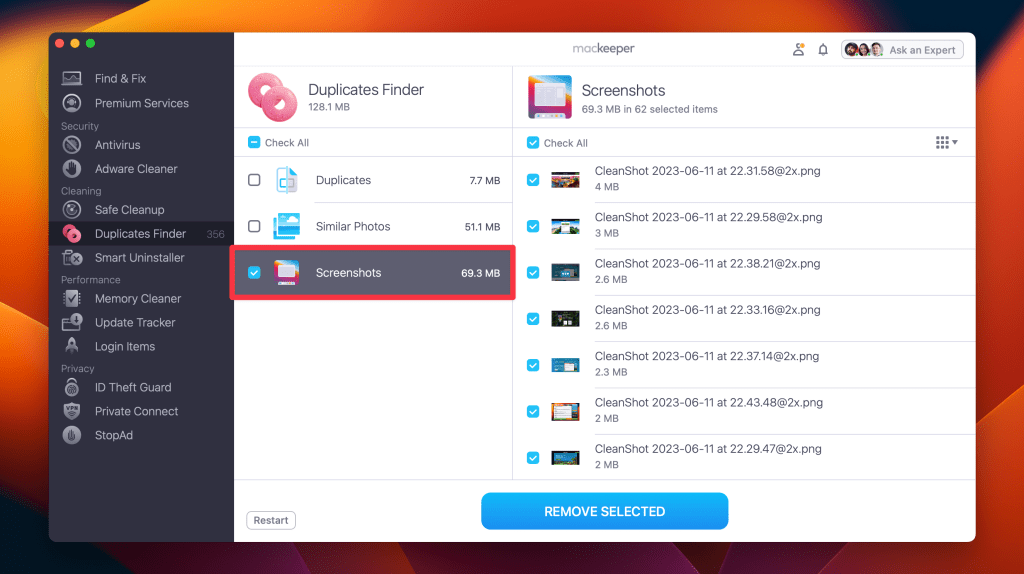
Task: Click the REMOVE SELECTED button
Action: [605, 511]
